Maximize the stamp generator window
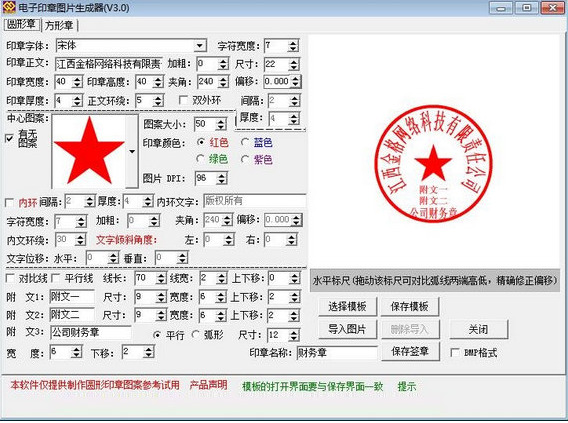 coord(527,8)
